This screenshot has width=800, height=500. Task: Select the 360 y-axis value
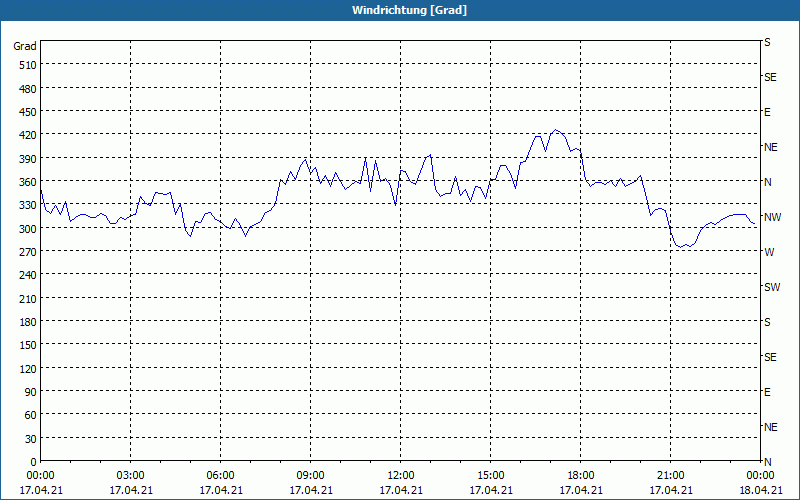pos(28,182)
